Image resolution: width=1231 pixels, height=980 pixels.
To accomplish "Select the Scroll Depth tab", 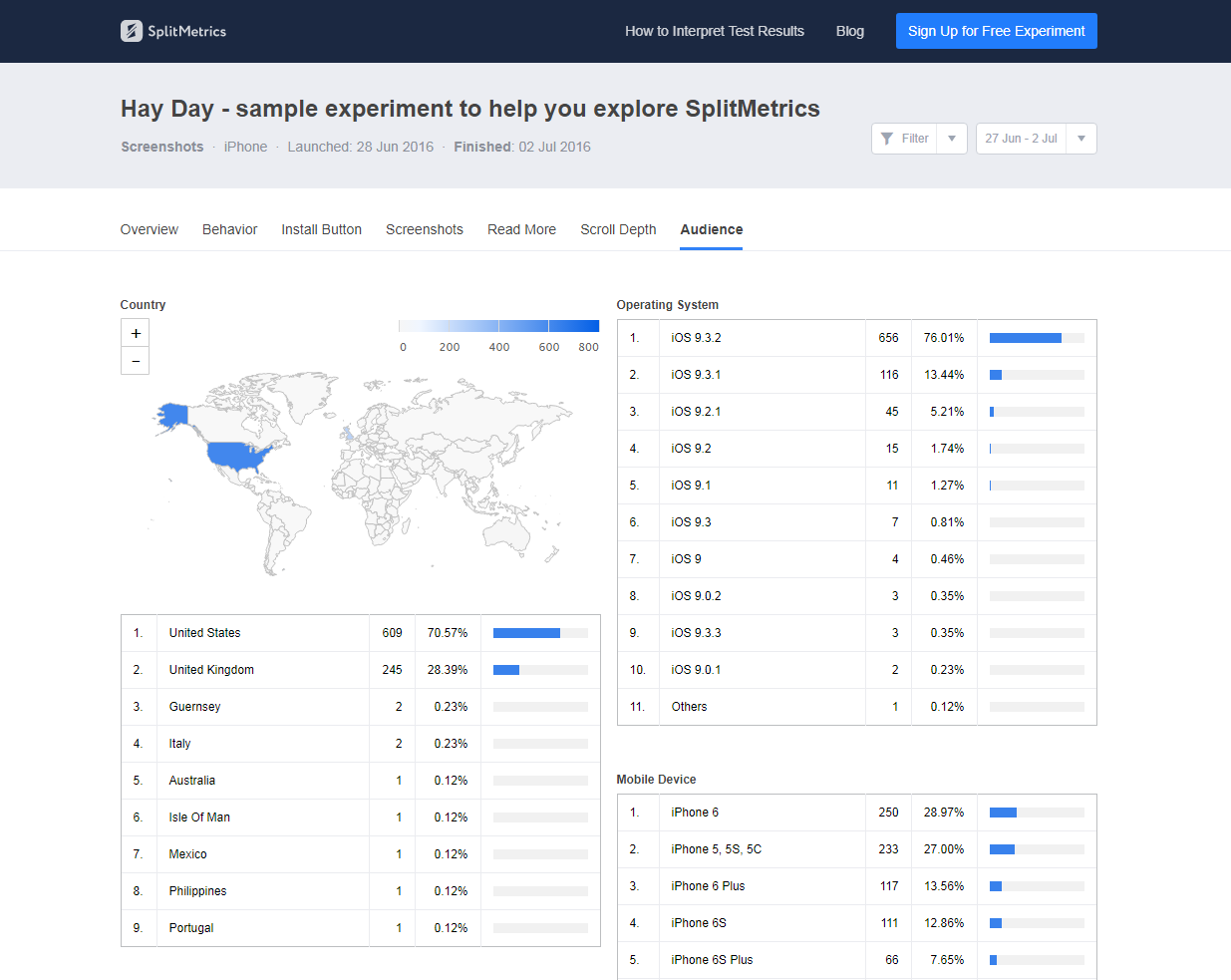I will click(618, 229).
